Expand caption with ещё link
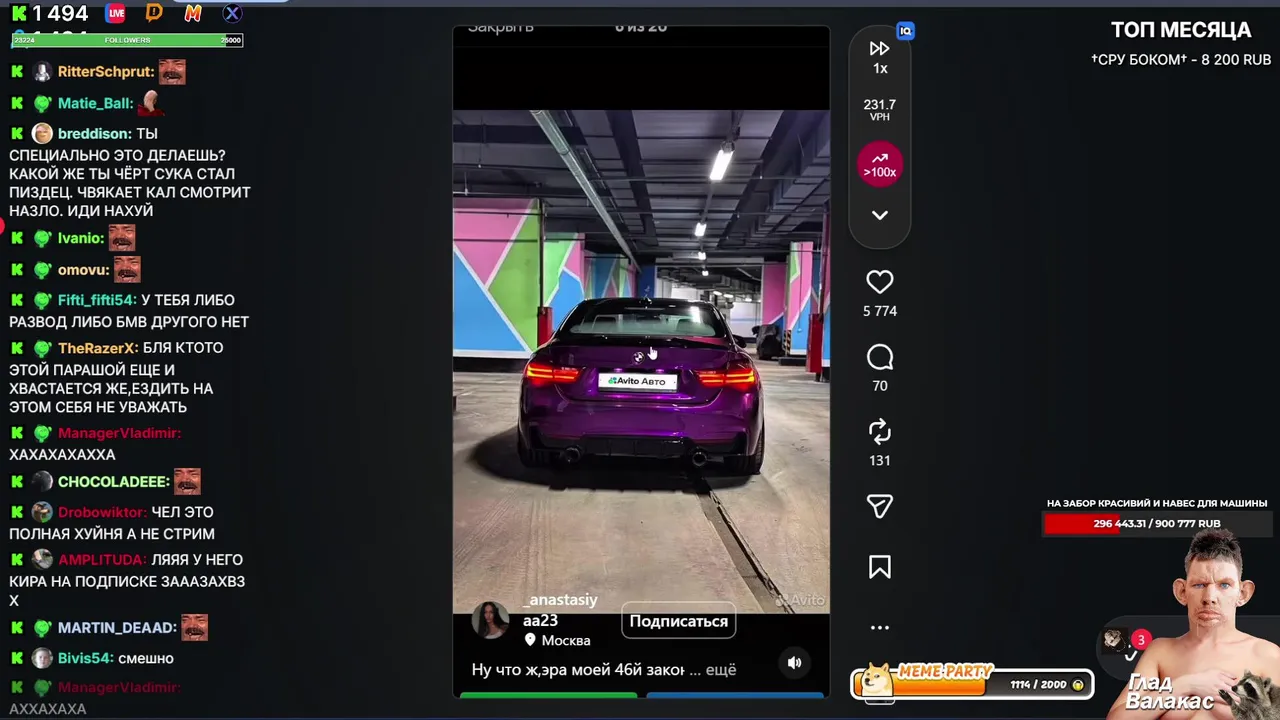This screenshot has width=1280, height=720. (720, 670)
